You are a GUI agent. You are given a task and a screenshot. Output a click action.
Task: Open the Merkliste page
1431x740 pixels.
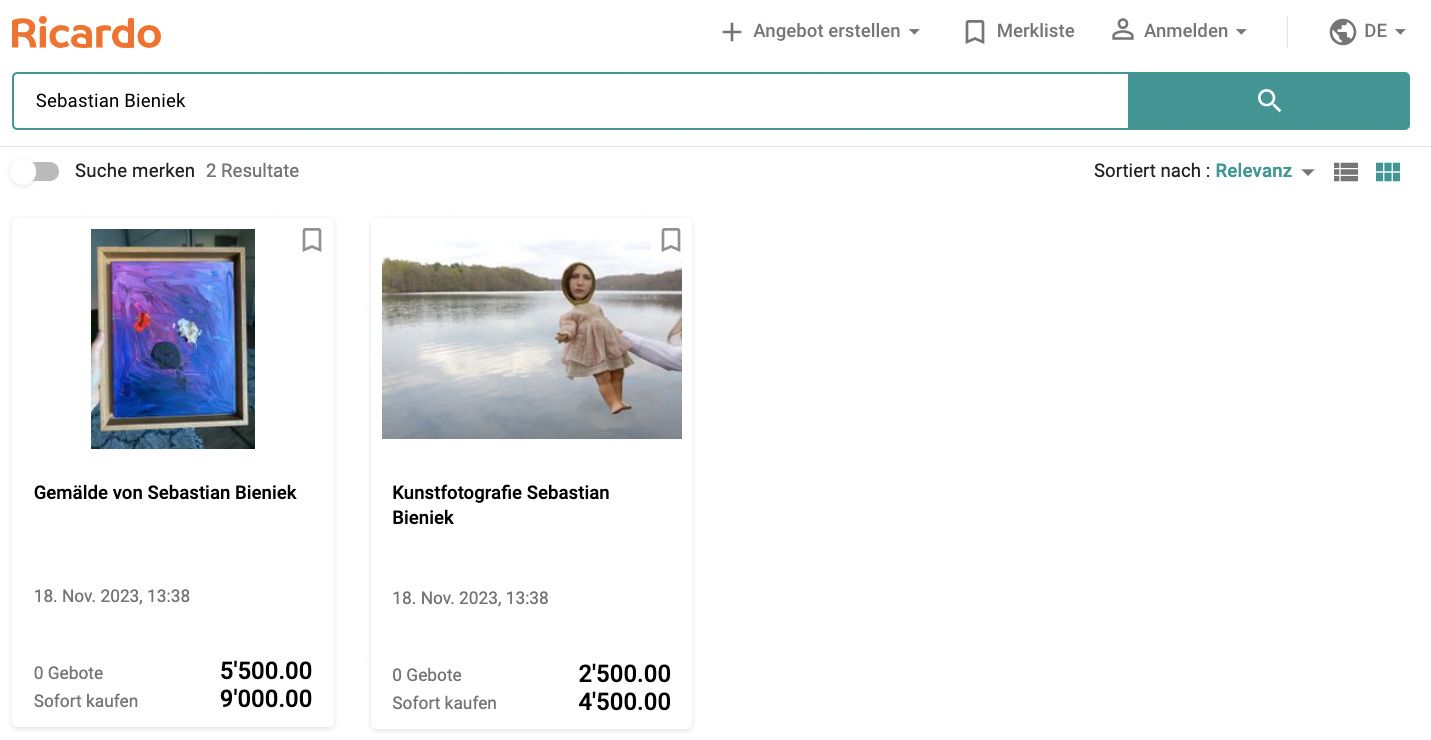(x=1035, y=31)
